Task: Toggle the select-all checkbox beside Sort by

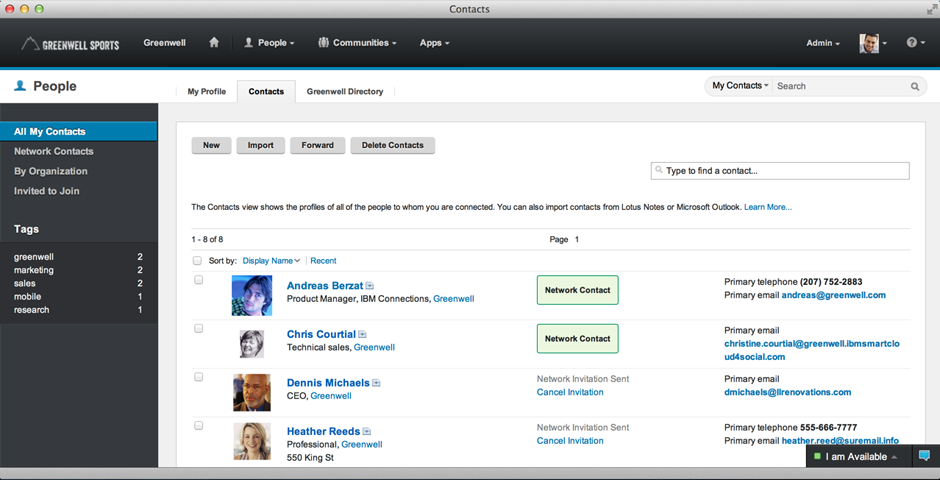Action: click(197, 261)
